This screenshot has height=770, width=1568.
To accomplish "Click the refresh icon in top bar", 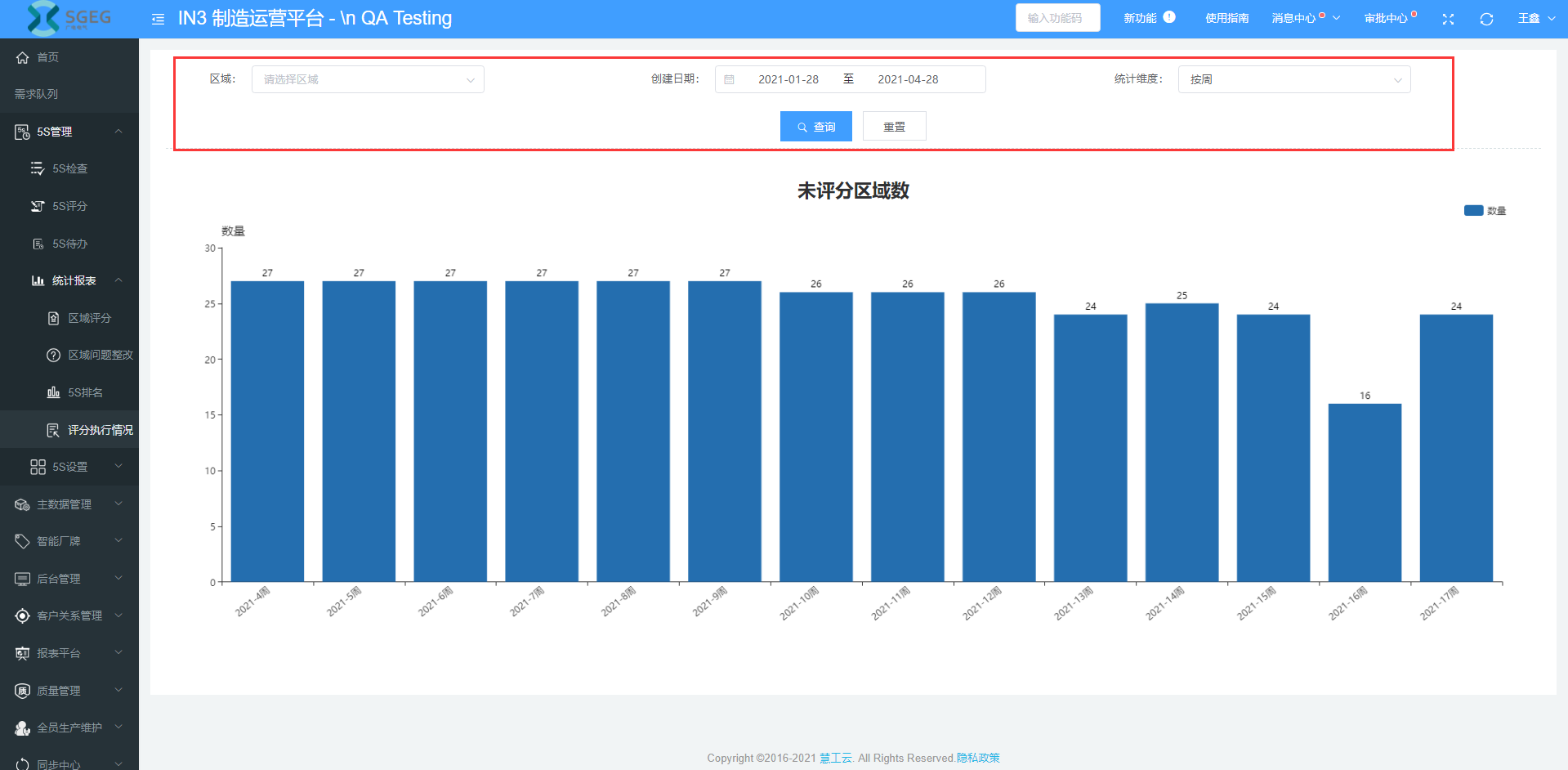I will 1486,19.
